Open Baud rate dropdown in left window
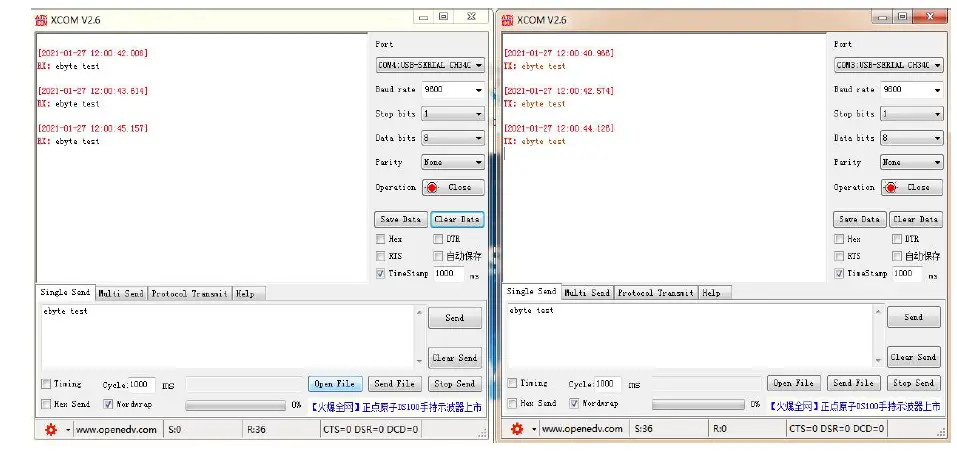The width and height of the screenshot is (957, 456). click(x=453, y=90)
